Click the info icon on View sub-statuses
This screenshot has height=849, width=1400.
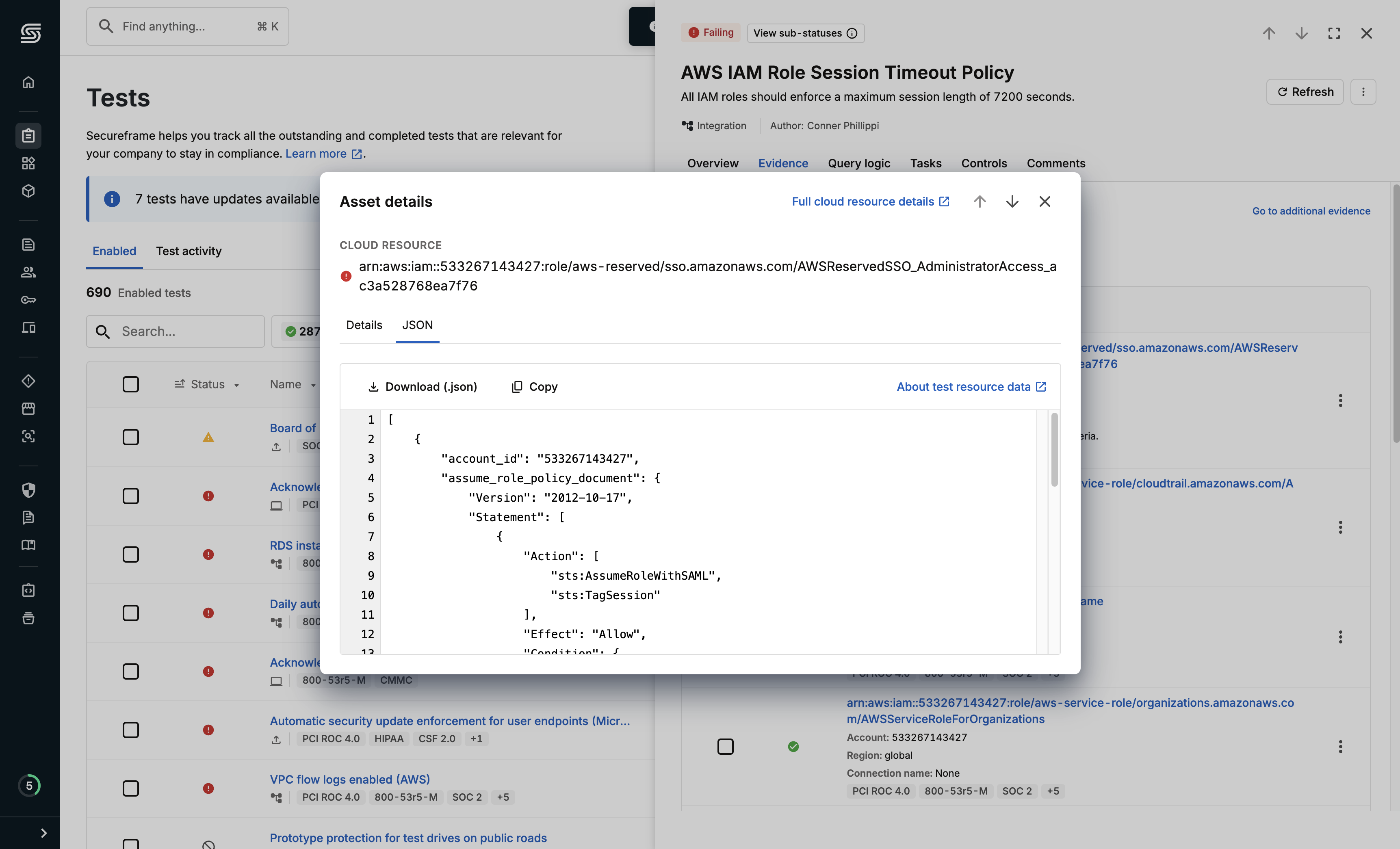coord(852,34)
